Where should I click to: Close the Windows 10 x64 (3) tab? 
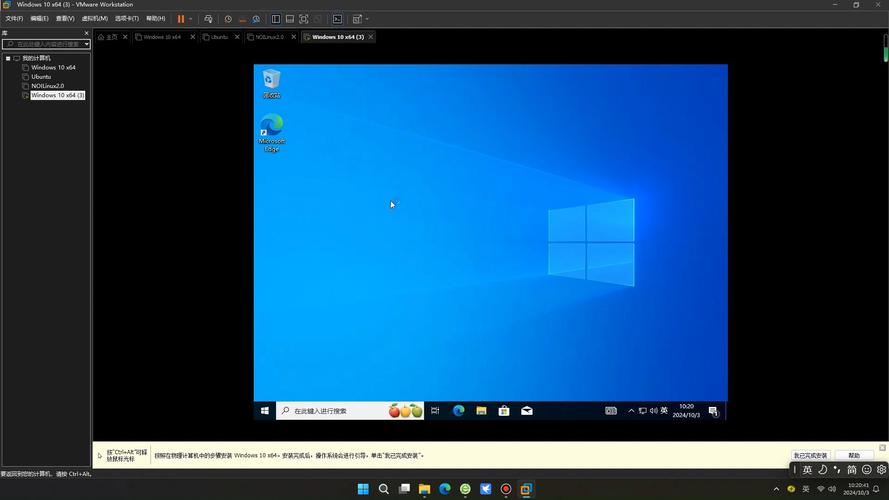tap(371, 37)
